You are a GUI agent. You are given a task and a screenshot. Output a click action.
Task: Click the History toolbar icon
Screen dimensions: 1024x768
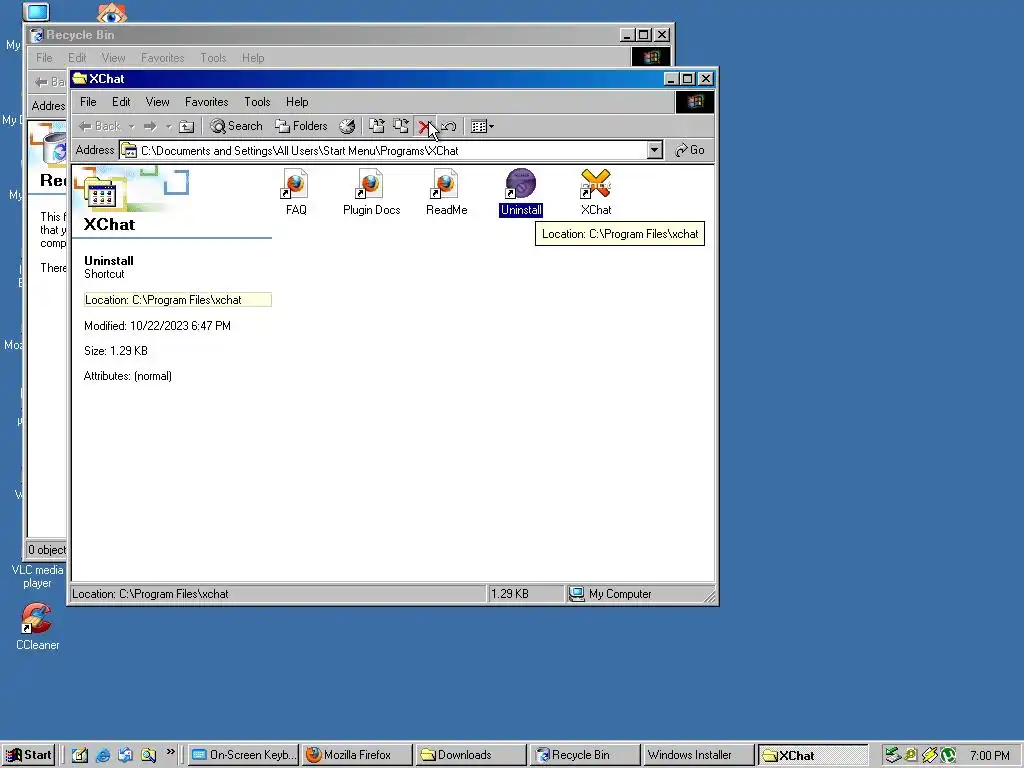(347, 126)
